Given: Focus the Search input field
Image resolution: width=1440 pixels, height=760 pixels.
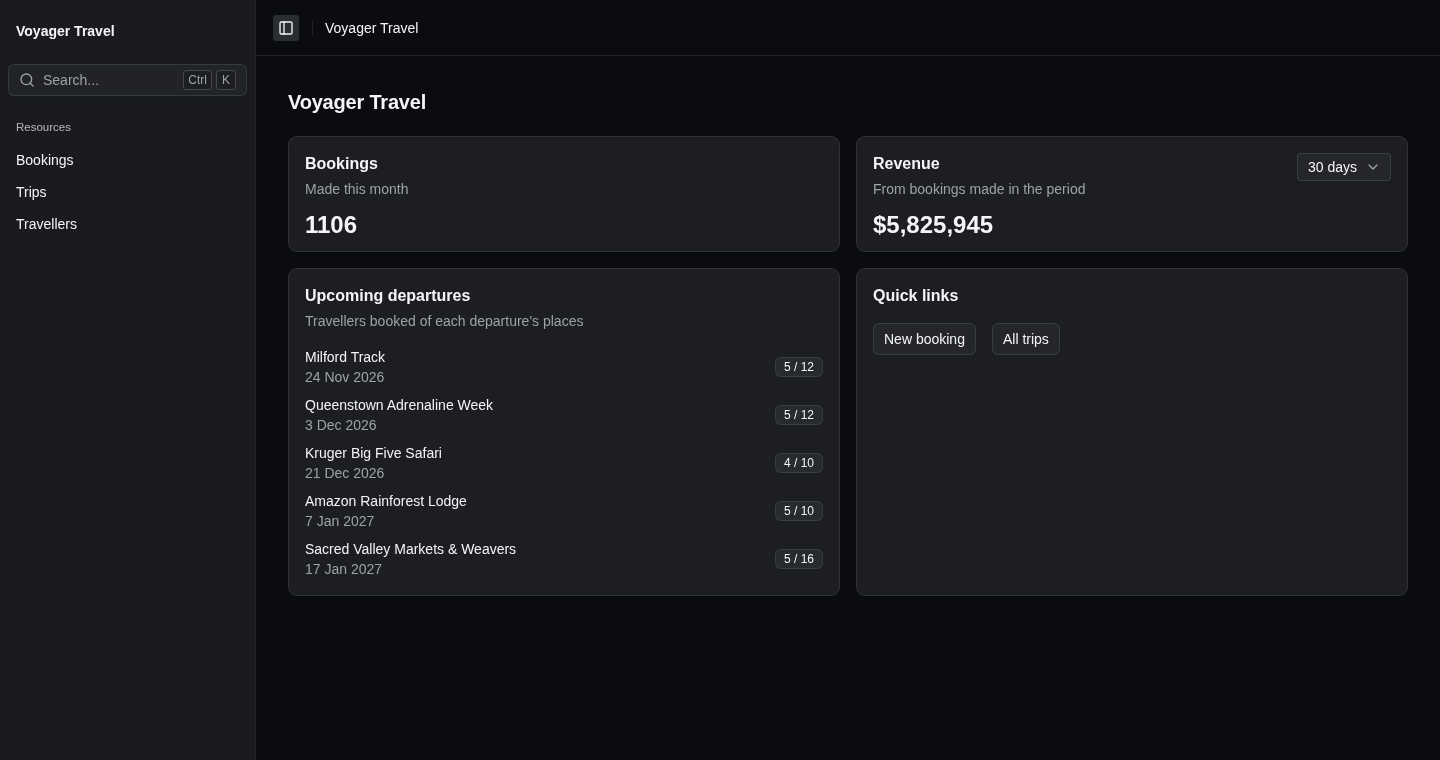Looking at the screenshot, I should point(127,80).
